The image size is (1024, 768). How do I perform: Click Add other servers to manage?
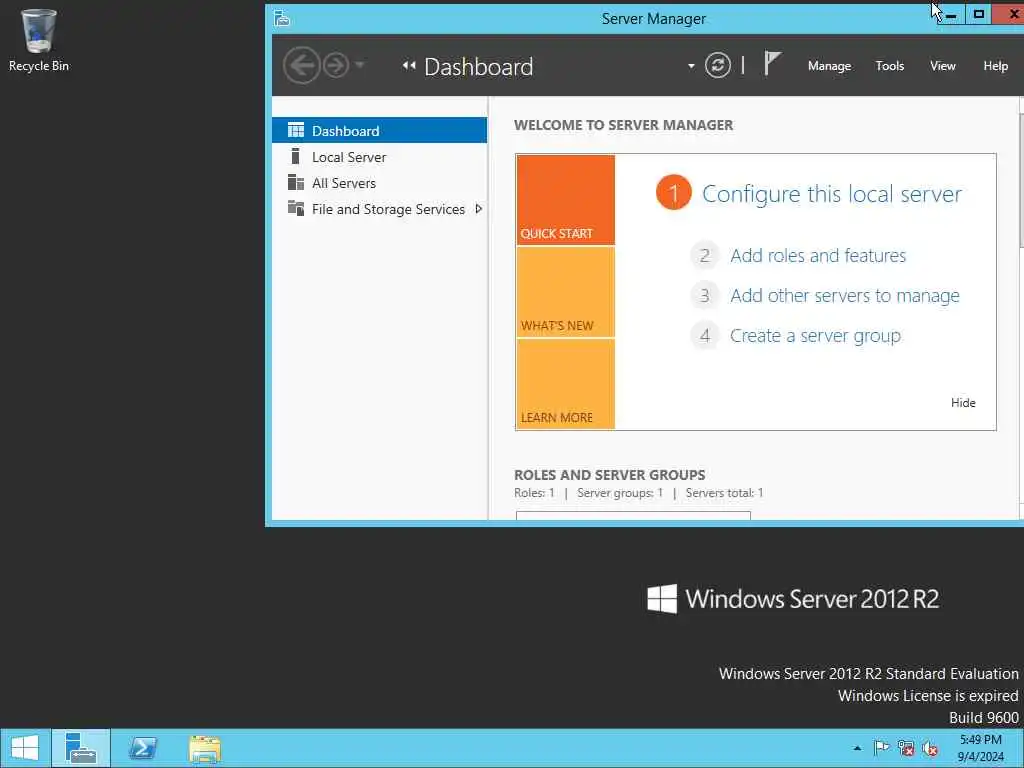844,296
